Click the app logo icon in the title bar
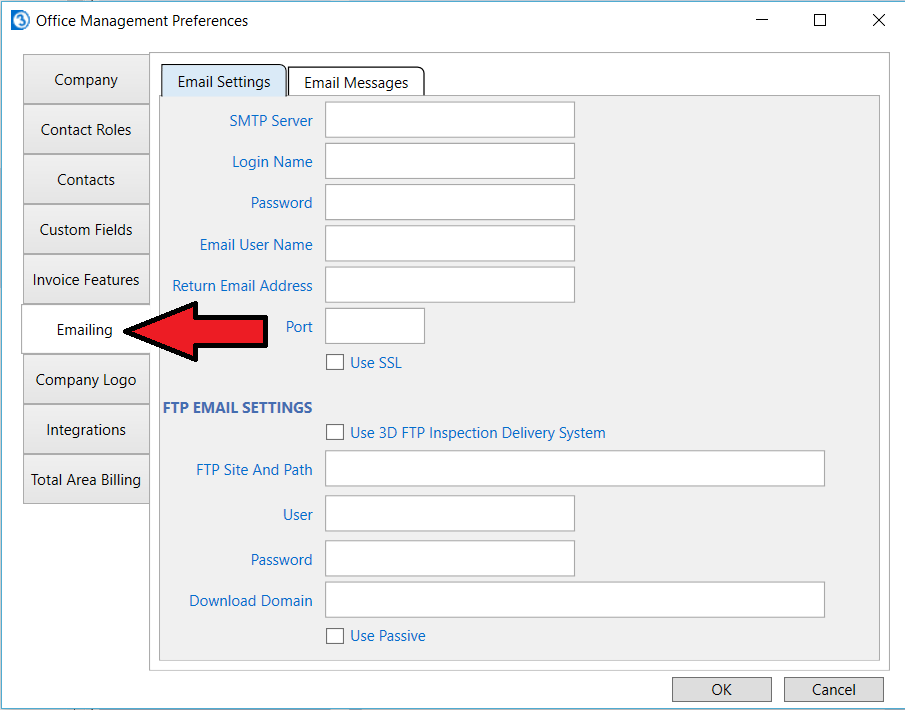Viewport: 905px width, 710px height. click(20, 21)
